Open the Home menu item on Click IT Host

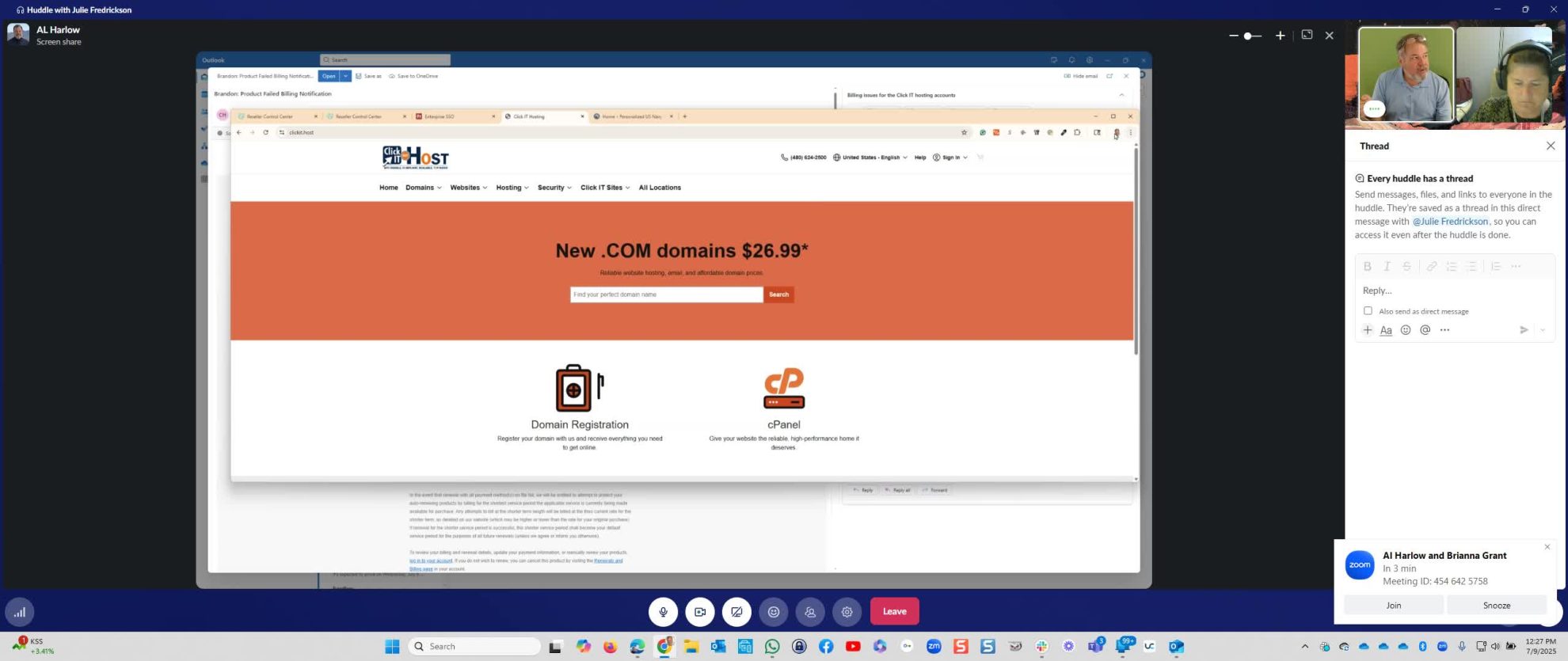tap(388, 188)
